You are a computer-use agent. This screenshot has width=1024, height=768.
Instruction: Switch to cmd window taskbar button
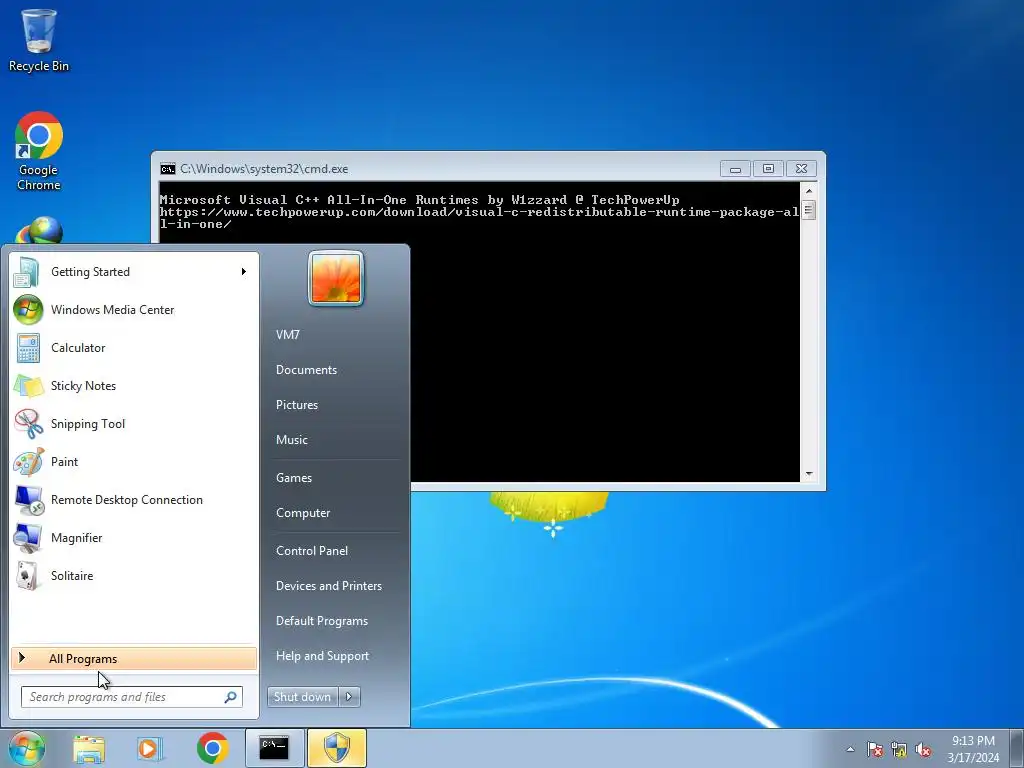pos(274,748)
